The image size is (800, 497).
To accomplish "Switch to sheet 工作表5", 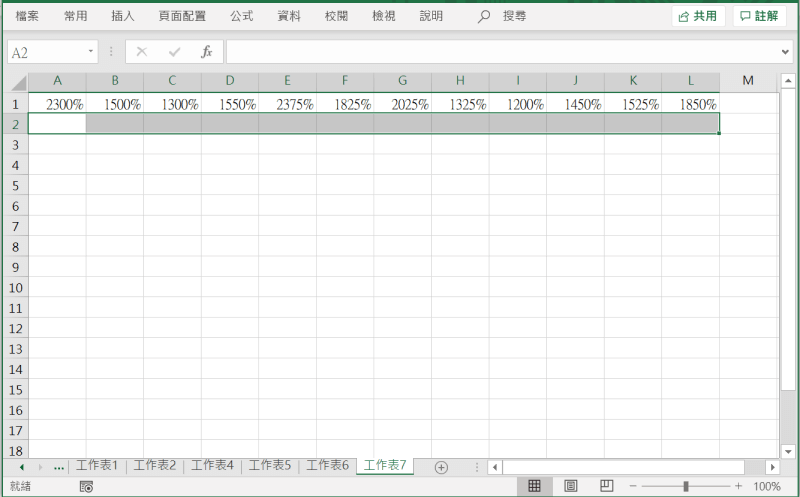I will pos(270,465).
